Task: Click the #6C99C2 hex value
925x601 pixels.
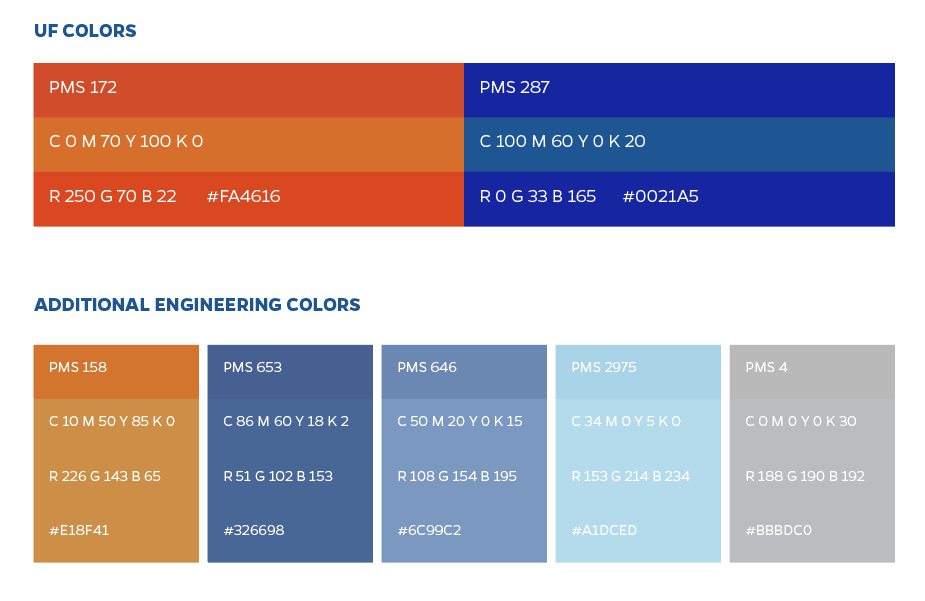Action: tap(429, 531)
